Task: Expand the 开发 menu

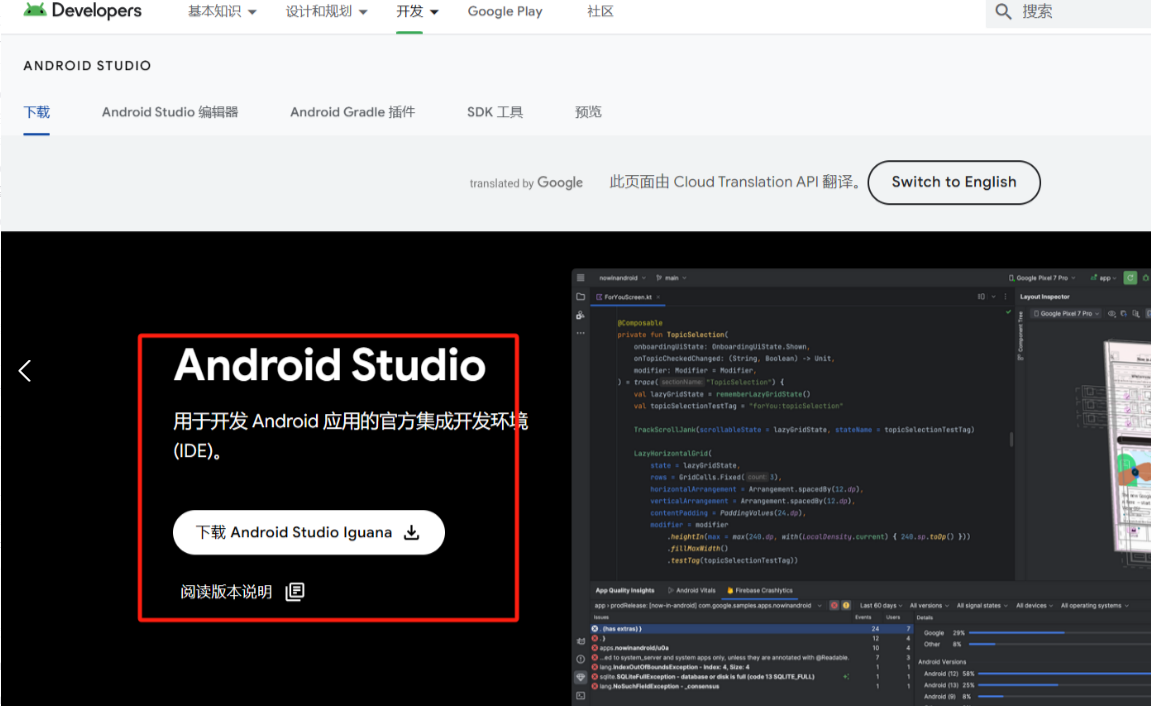Action: [x=417, y=12]
